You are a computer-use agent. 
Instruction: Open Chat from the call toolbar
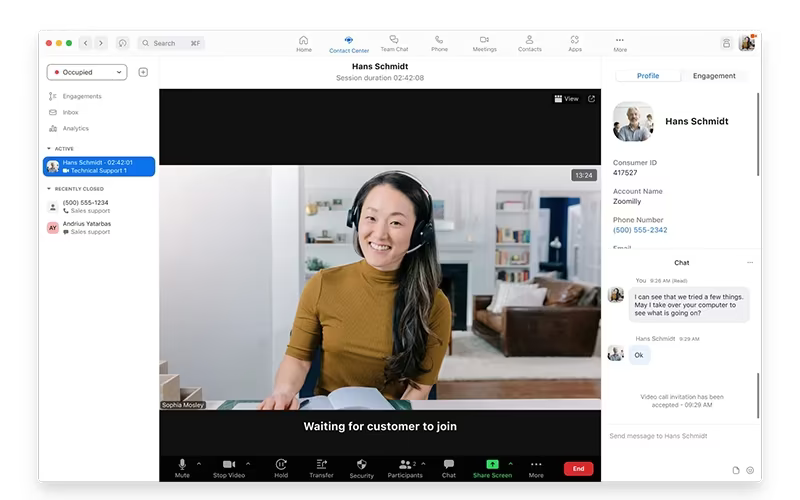coord(449,468)
